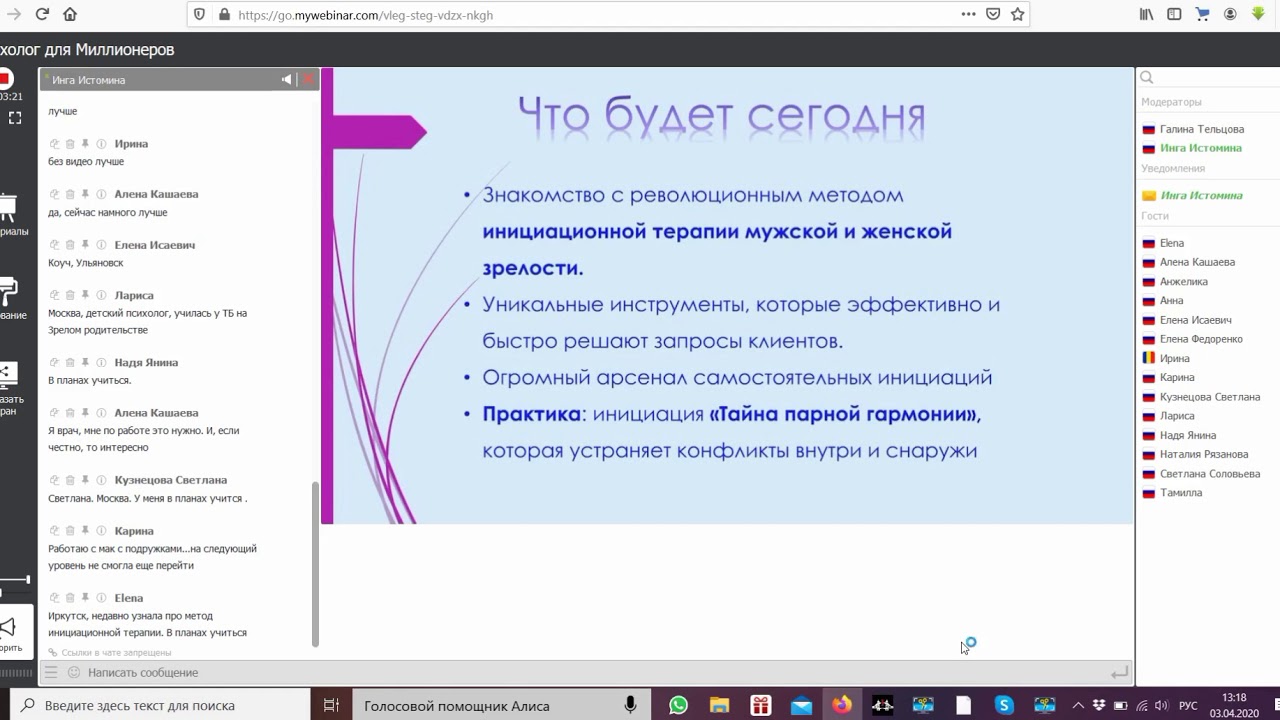Open Windows Task View

click(331, 705)
